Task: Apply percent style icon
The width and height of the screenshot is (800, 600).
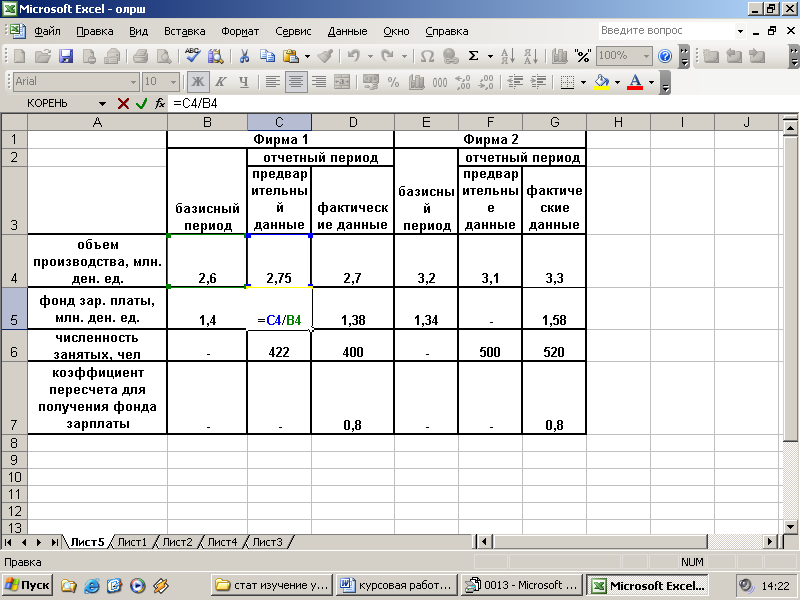Action: click(x=393, y=82)
